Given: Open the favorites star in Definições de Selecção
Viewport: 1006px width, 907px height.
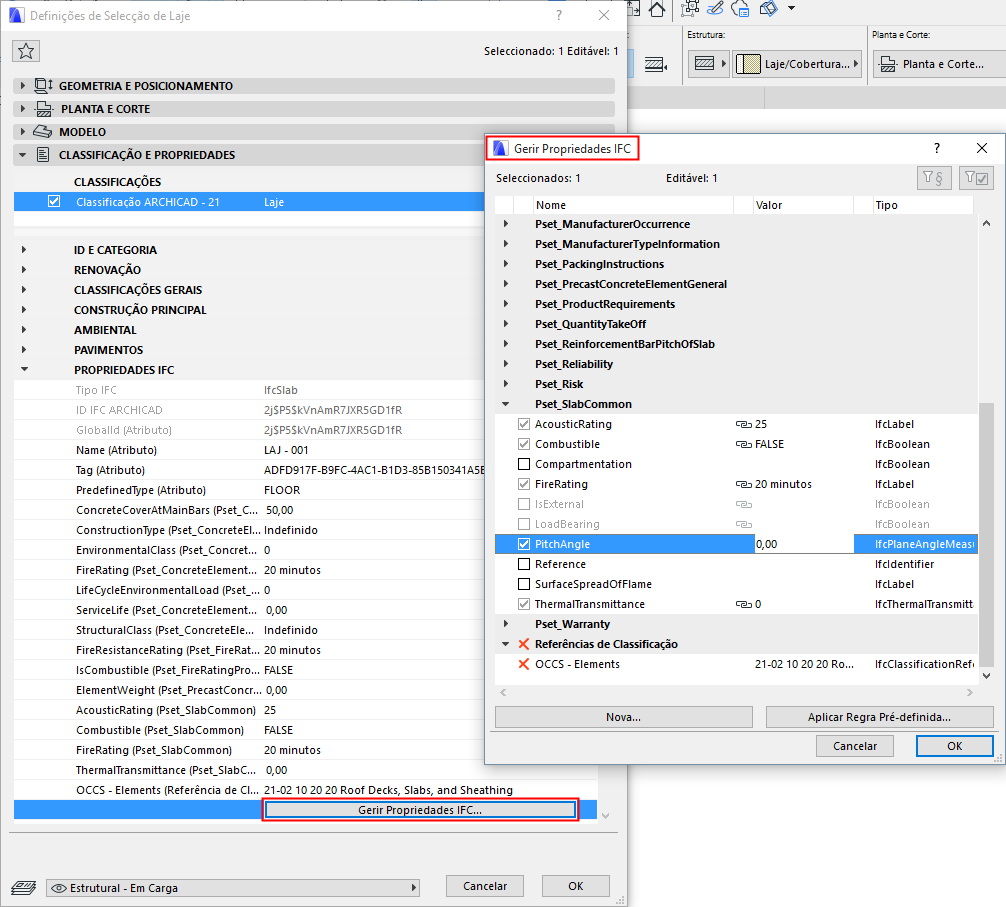Looking at the screenshot, I should click(26, 50).
